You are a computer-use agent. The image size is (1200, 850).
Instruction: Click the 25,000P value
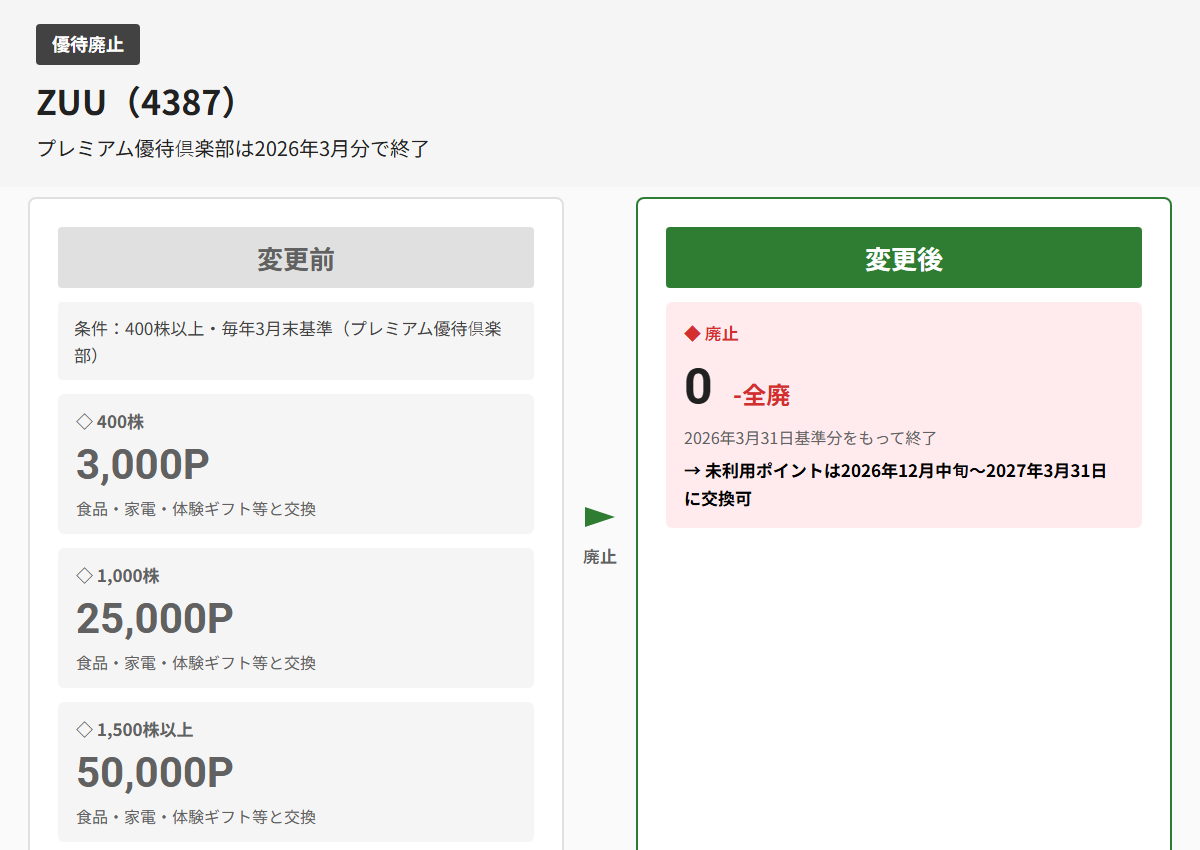(x=155, y=619)
